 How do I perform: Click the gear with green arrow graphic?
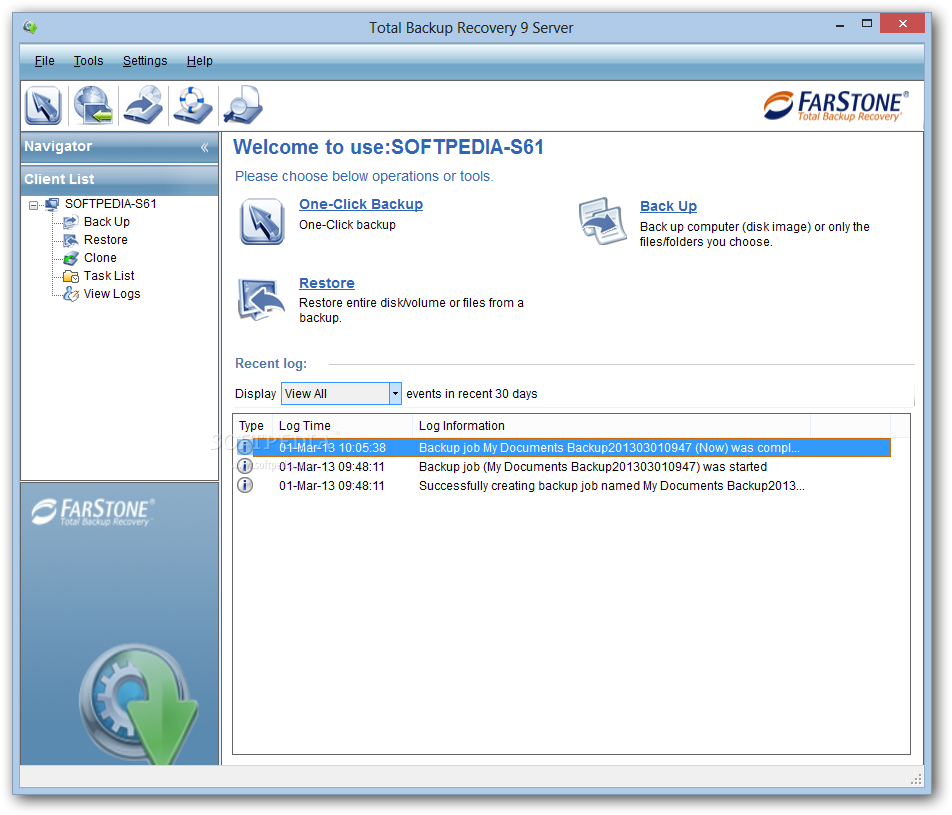pyautogui.click(x=138, y=704)
